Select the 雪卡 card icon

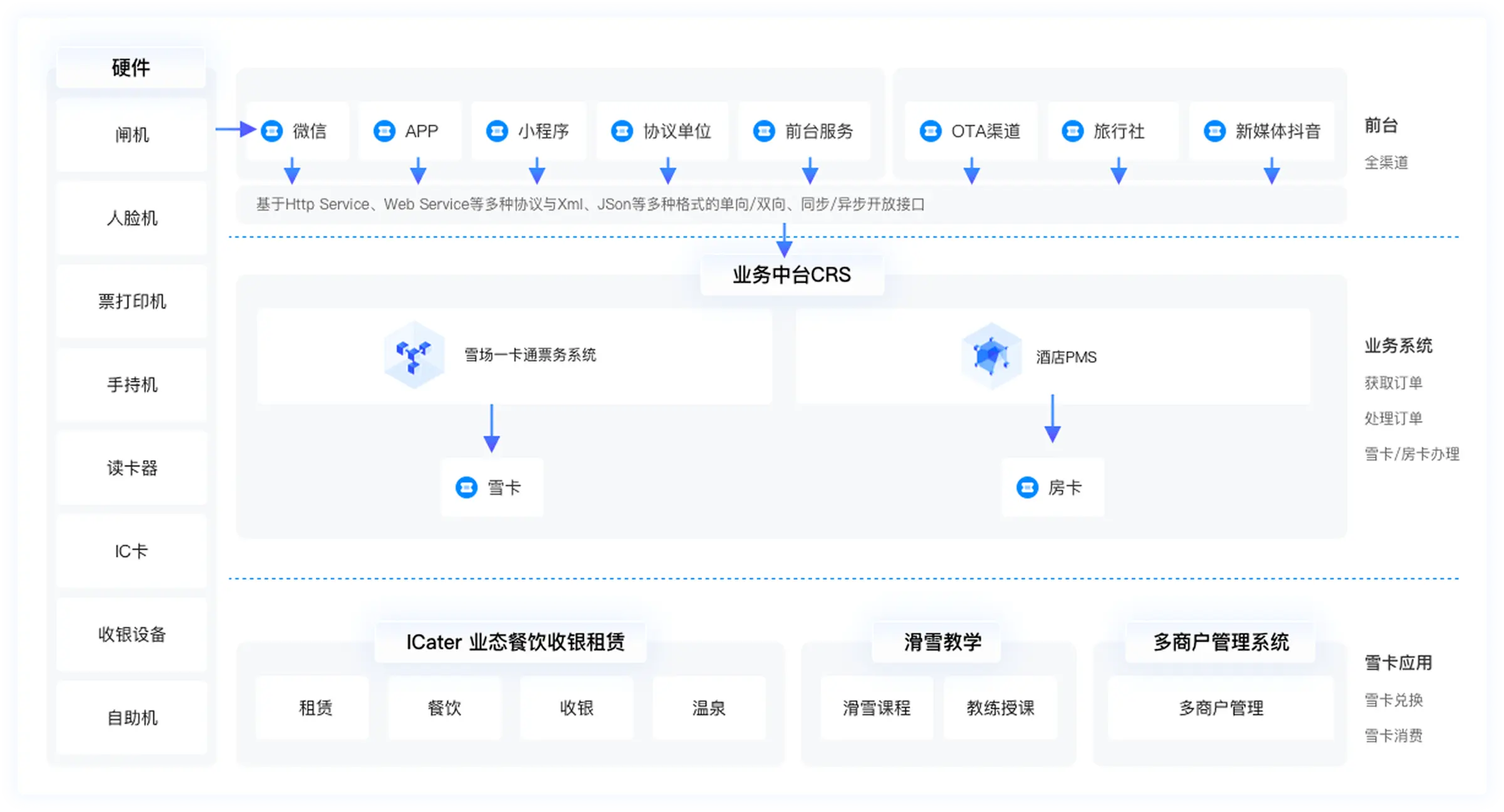[x=466, y=487]
